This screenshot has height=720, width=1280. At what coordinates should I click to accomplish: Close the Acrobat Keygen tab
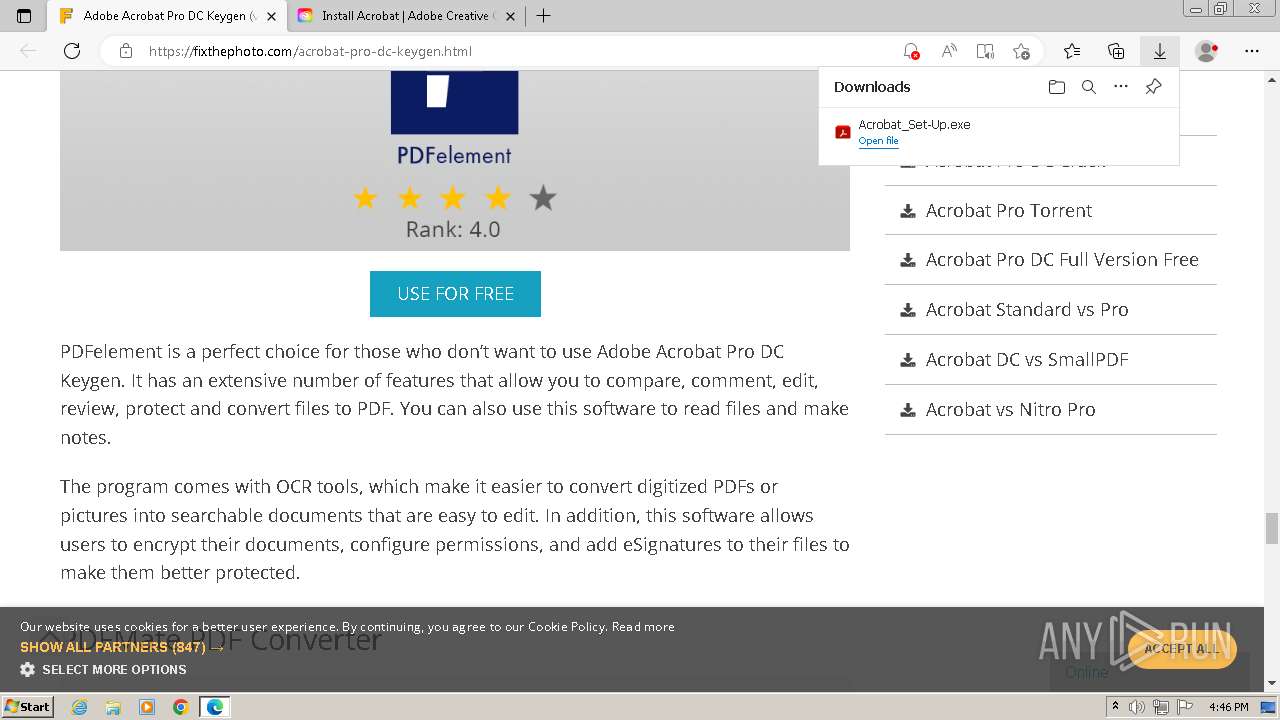tap(271, 16)
